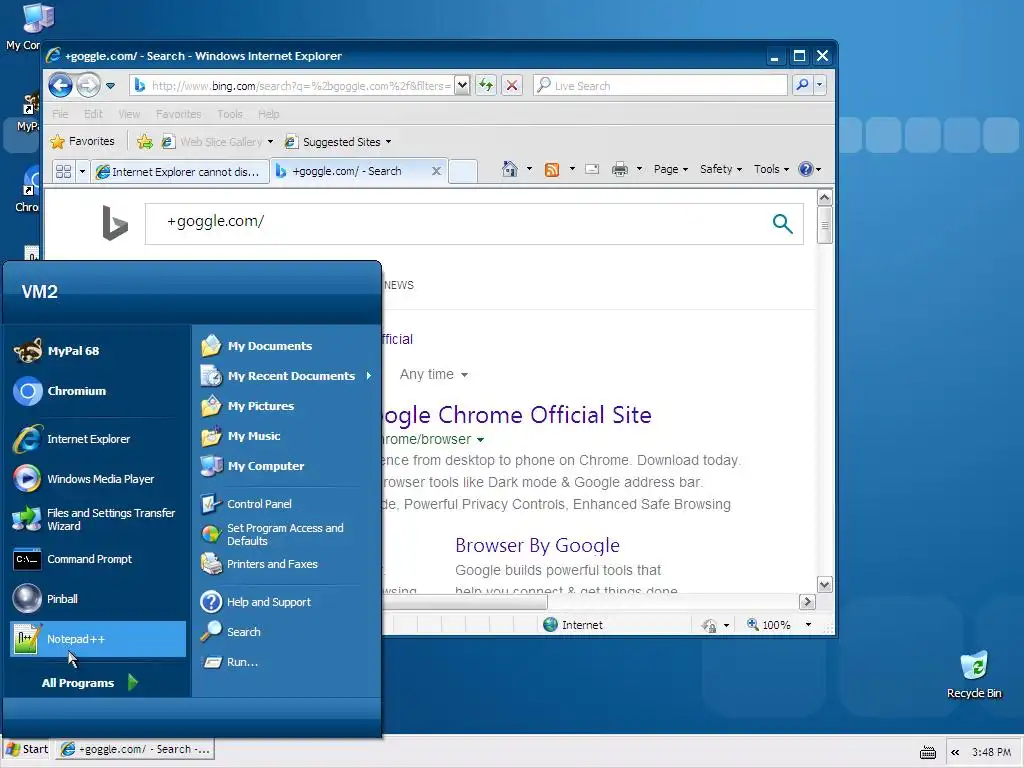Screen dimensions: 1024x768
Task: Expand the address bar URL dropdown
Action: (x=462, y=85)
